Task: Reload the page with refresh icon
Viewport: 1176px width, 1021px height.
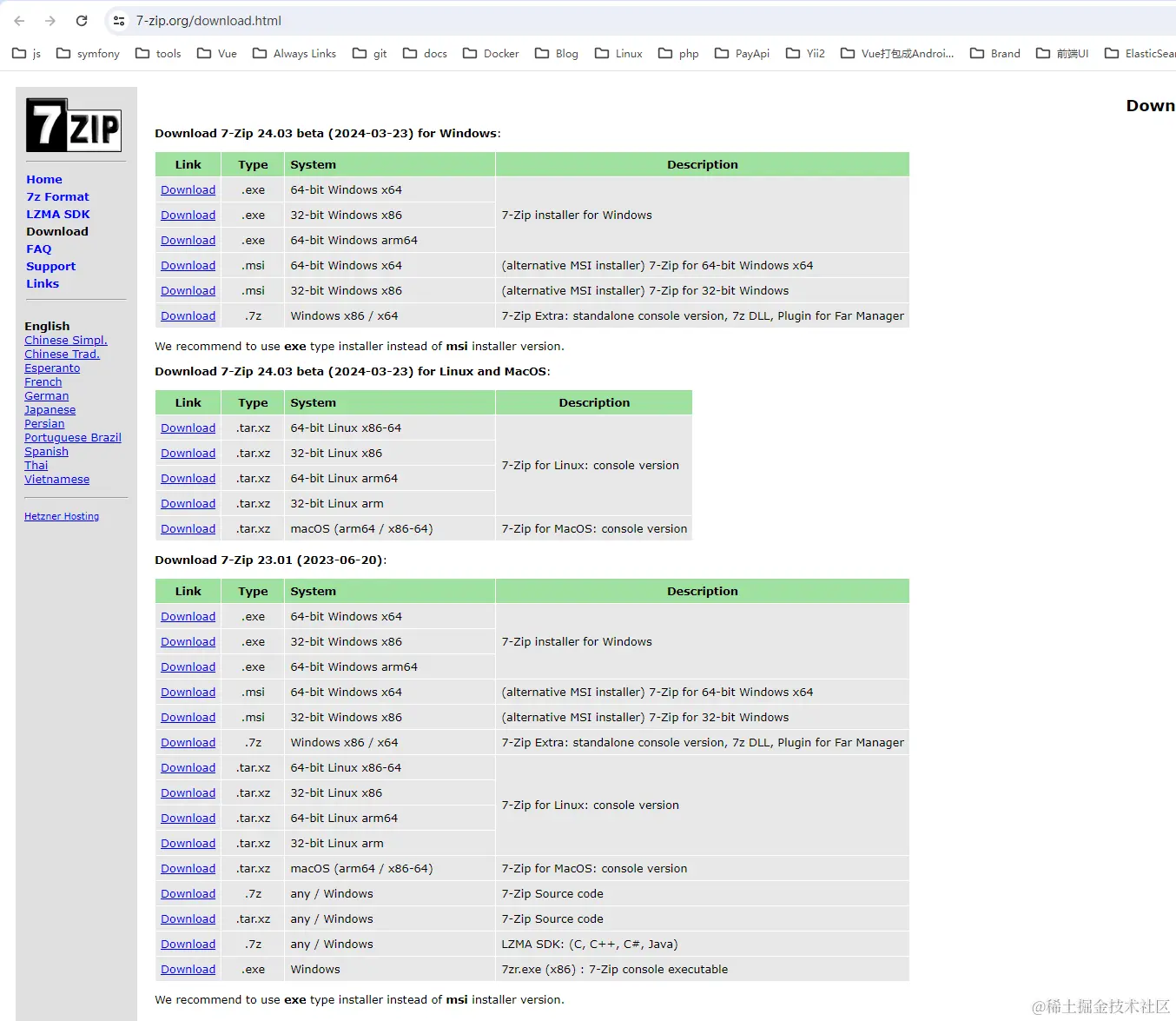Action: (82, 21)
